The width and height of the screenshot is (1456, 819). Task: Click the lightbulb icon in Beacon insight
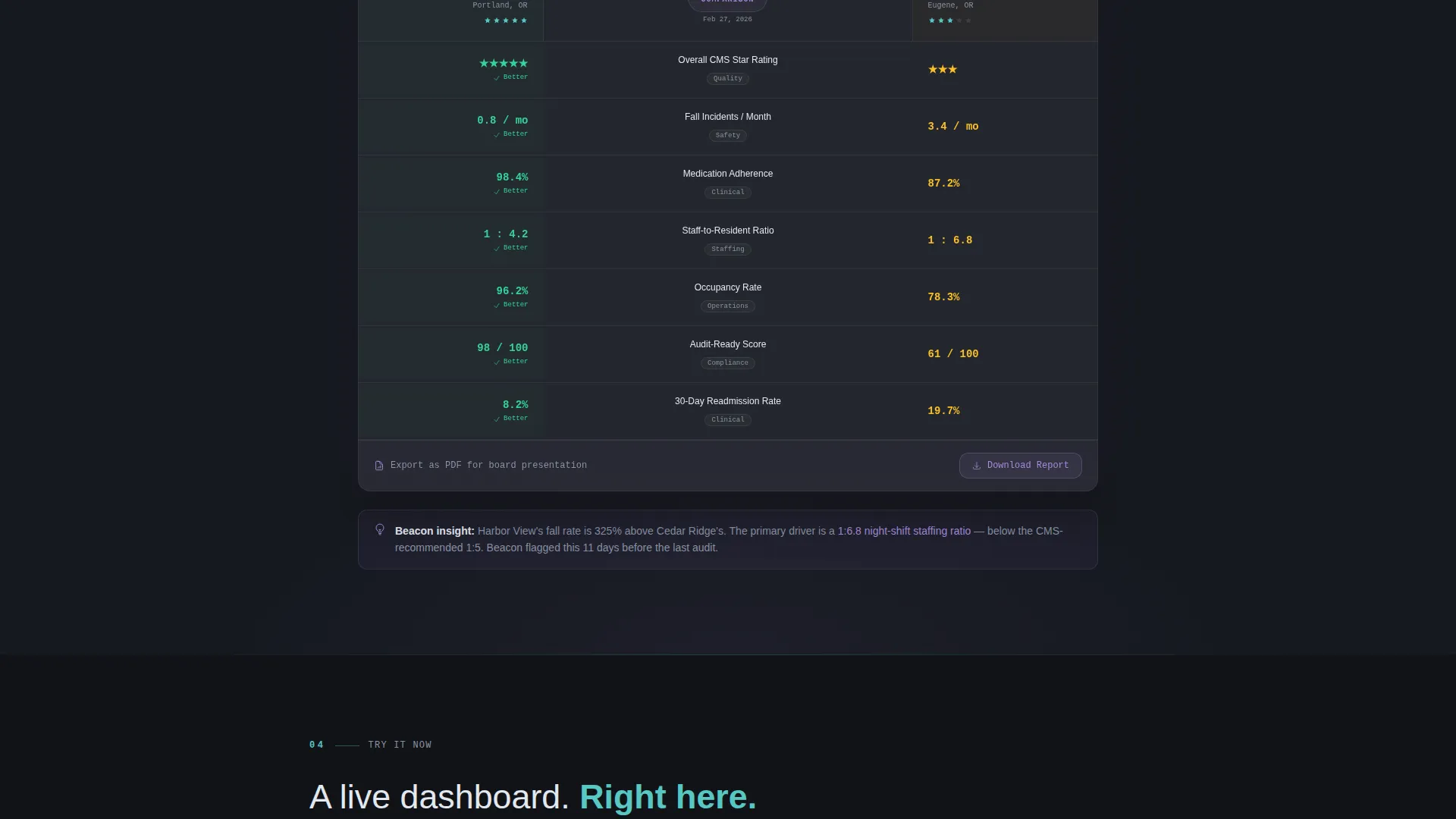click(380, 530)
